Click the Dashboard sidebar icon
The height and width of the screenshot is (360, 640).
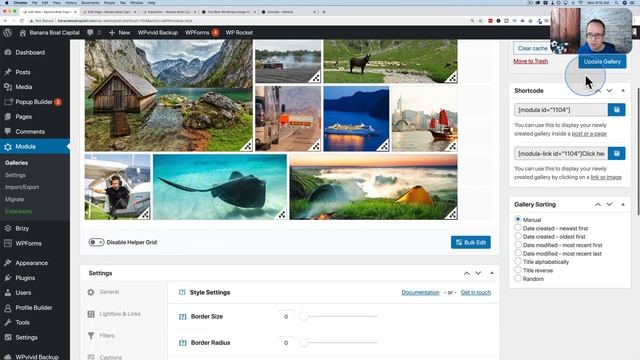8,52
